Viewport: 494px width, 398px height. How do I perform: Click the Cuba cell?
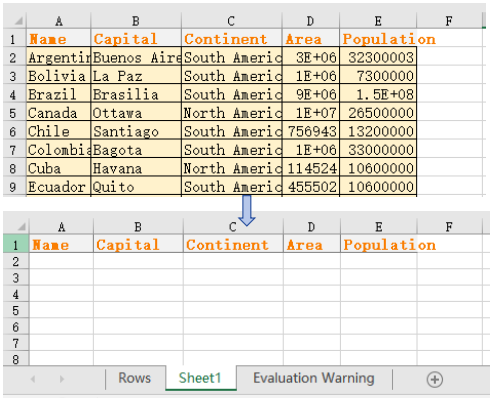coord(59,167)
